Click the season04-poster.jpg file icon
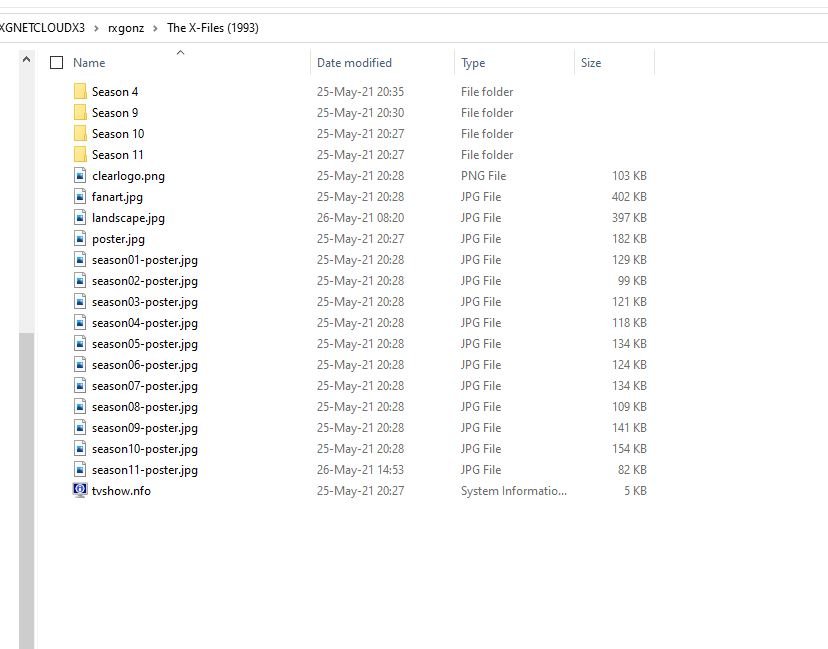This screenshot has height=649, width=828. (80, 323)
